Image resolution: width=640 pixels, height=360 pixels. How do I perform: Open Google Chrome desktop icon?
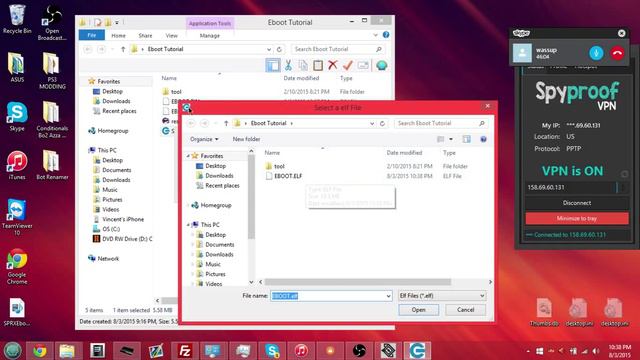17,267
